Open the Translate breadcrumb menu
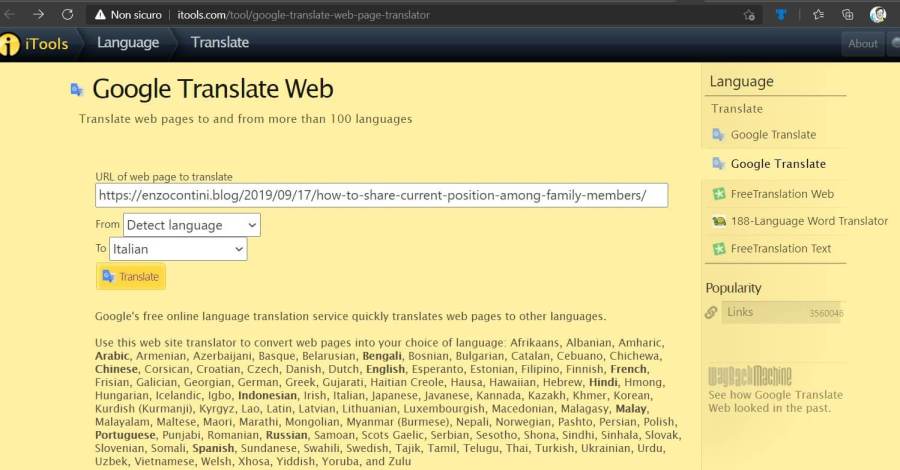 click(x=219, y=43)
